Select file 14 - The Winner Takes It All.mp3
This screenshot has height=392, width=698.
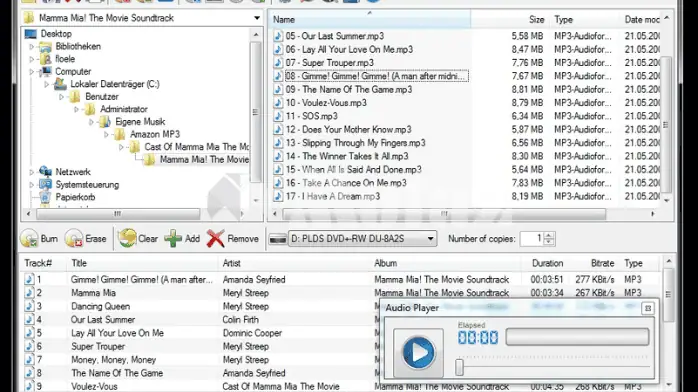[347, 156]
